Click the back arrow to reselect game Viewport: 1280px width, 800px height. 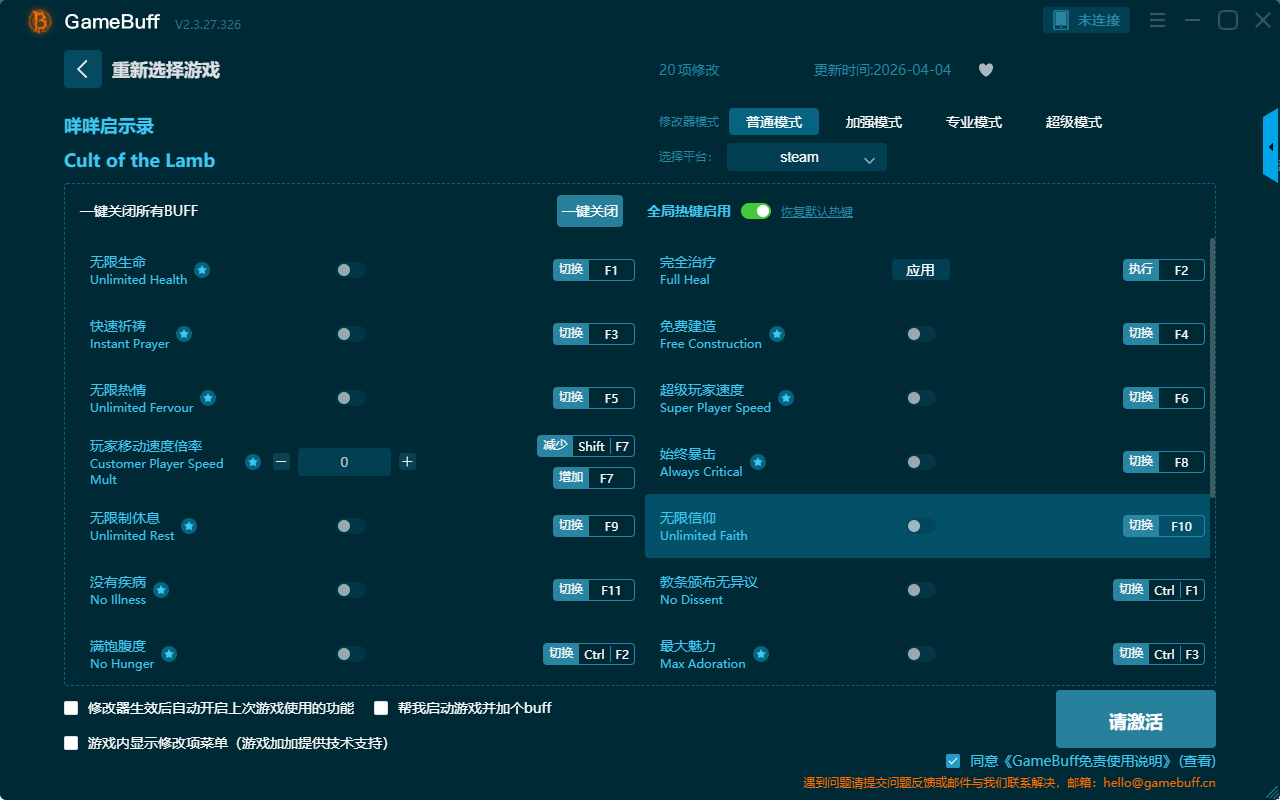tap(83, 69)
